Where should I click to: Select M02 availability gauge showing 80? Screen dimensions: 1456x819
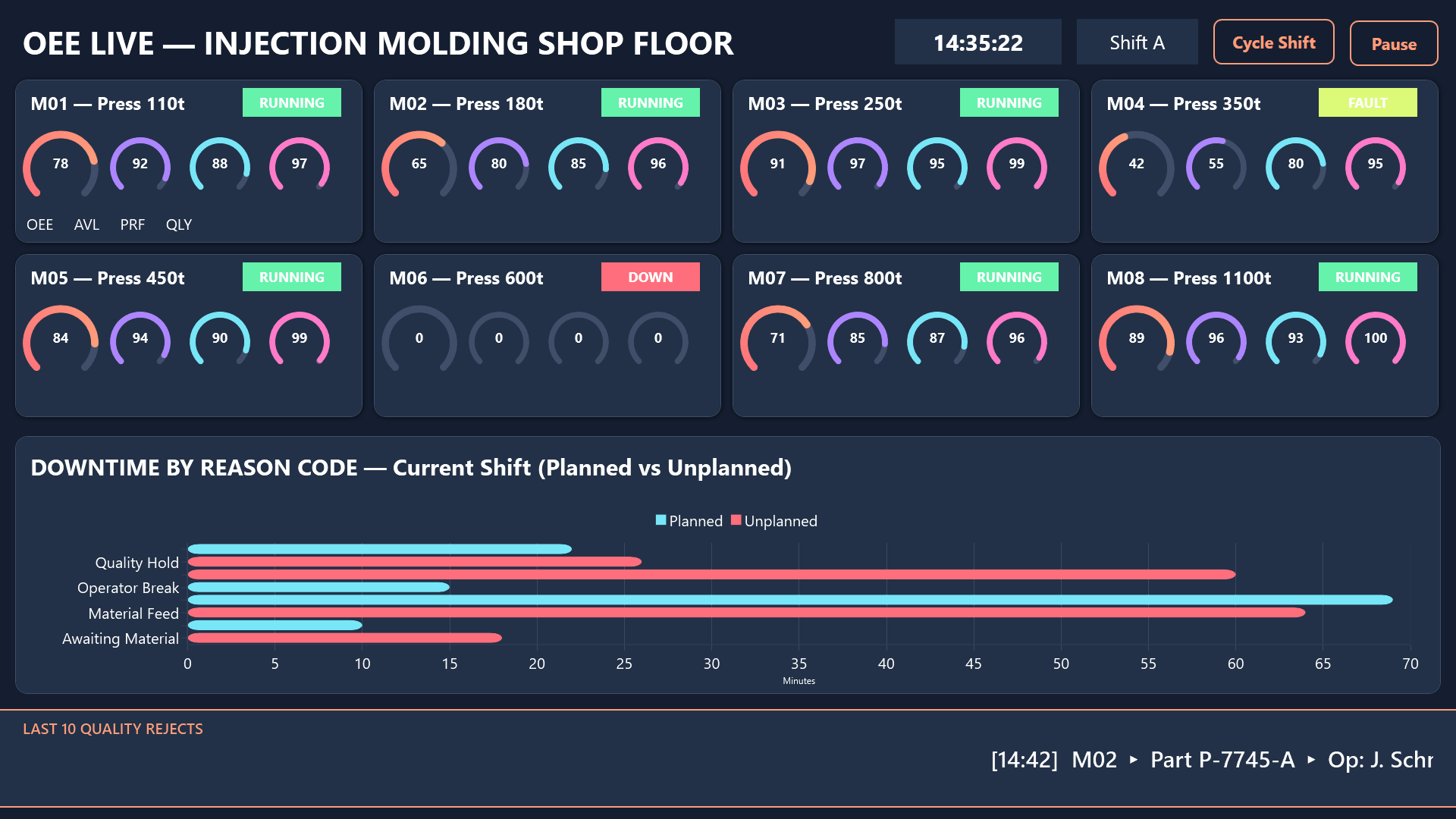(x=499, y=165)
